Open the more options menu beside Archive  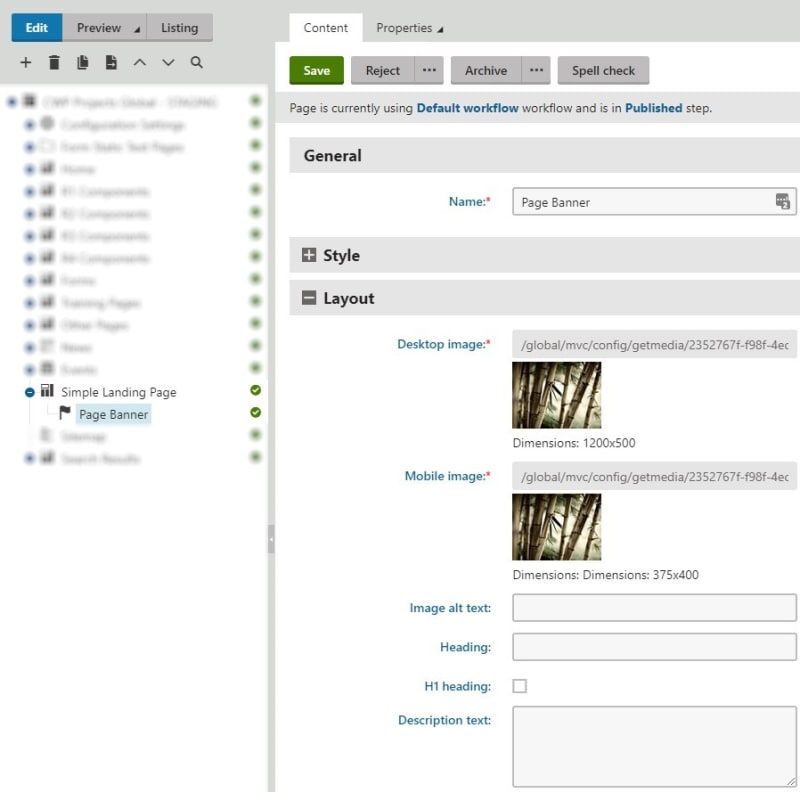[536, 71]
